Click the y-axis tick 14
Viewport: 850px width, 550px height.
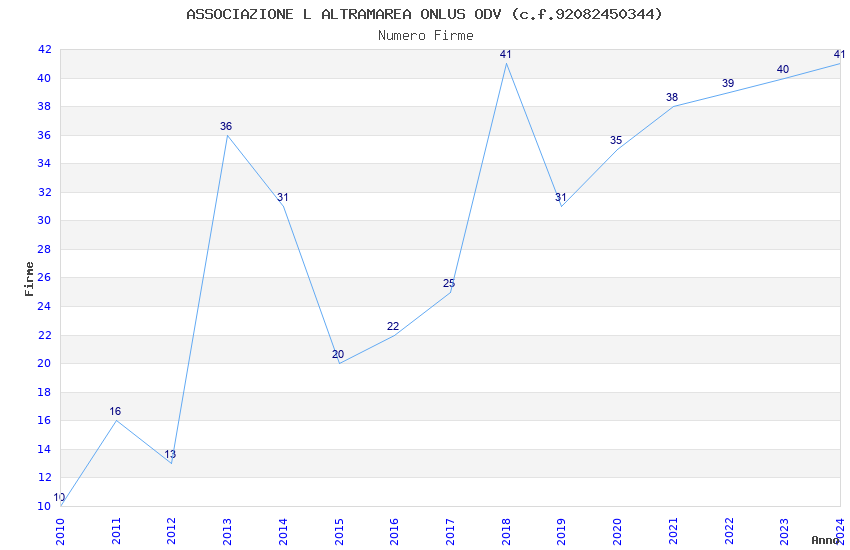coord(44,449)
